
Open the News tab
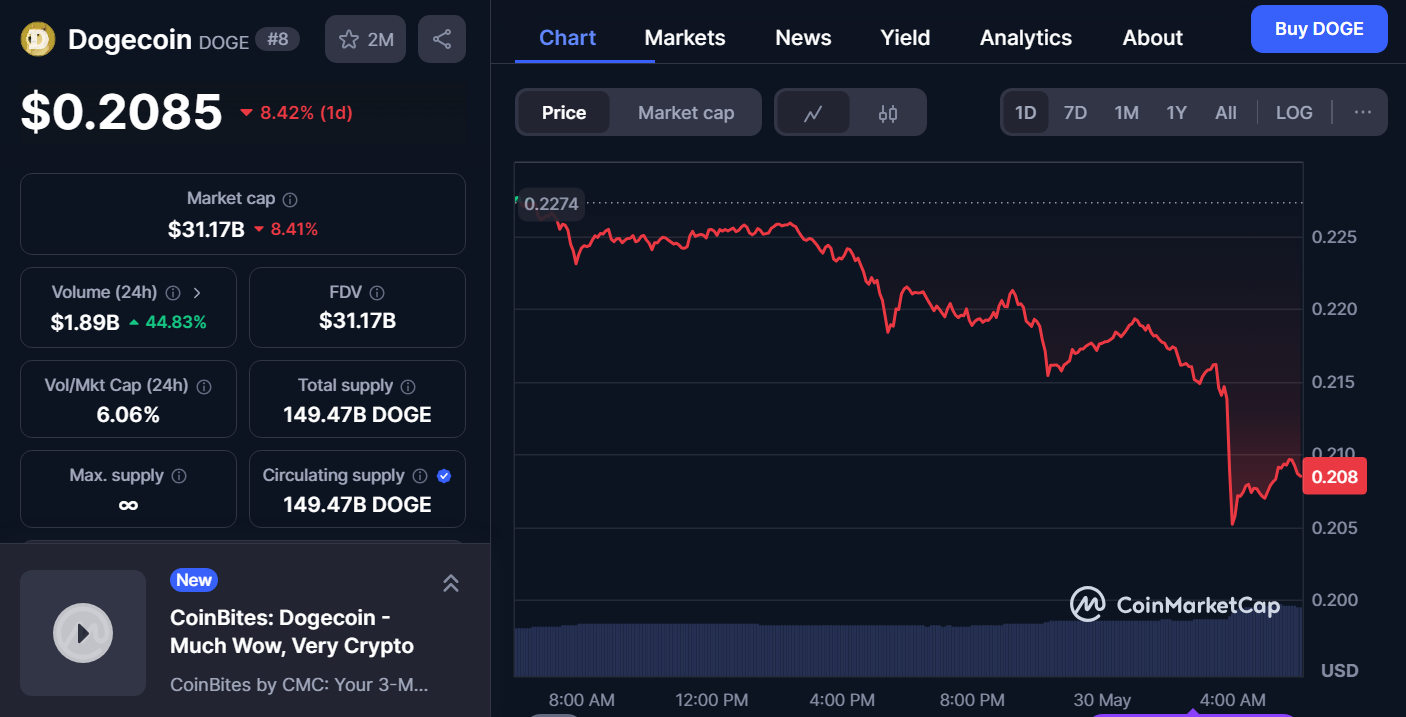(x=803, y=38)
